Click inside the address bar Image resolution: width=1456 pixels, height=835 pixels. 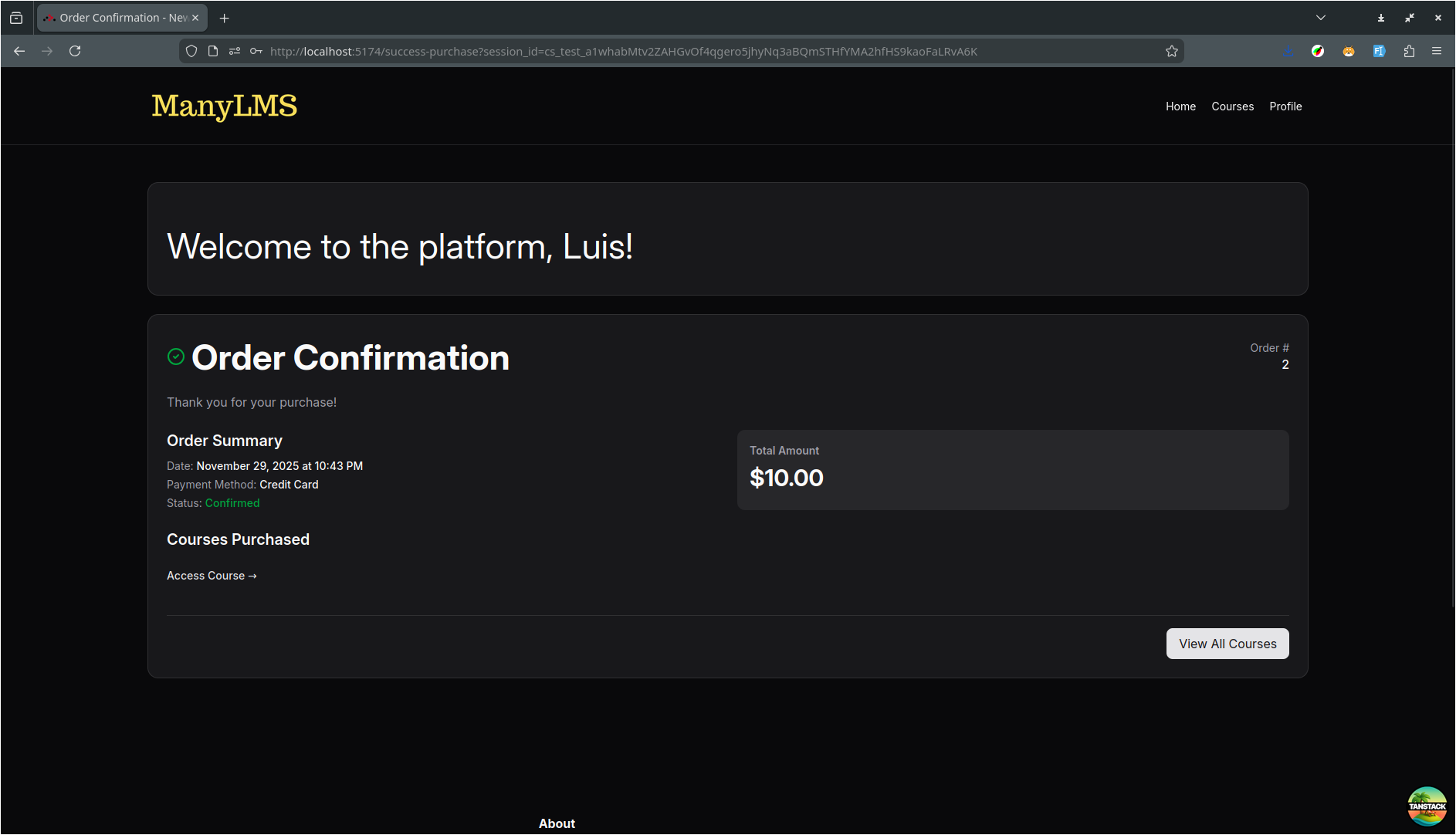tap(618, 51)
